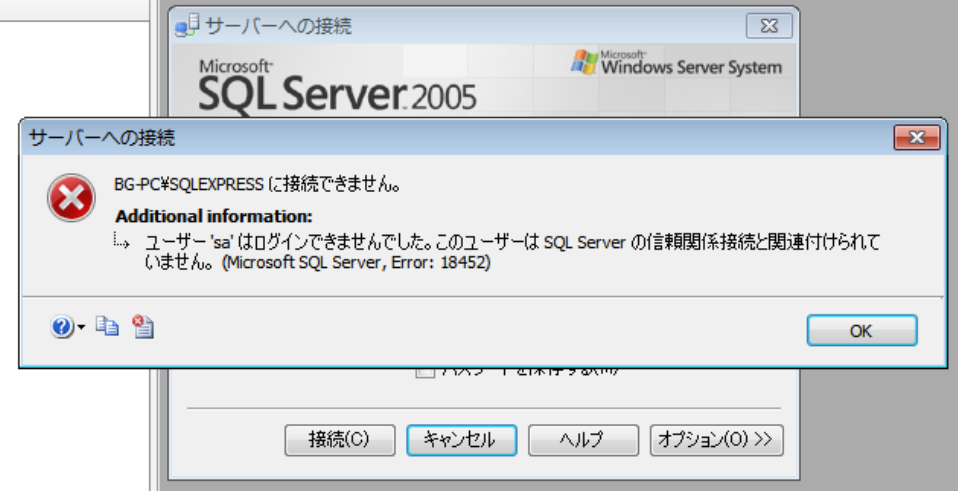Click キャンセル button in connection window
Image resolution: width=958 pixels, height=491 pixels.
[x=461, y=440]
